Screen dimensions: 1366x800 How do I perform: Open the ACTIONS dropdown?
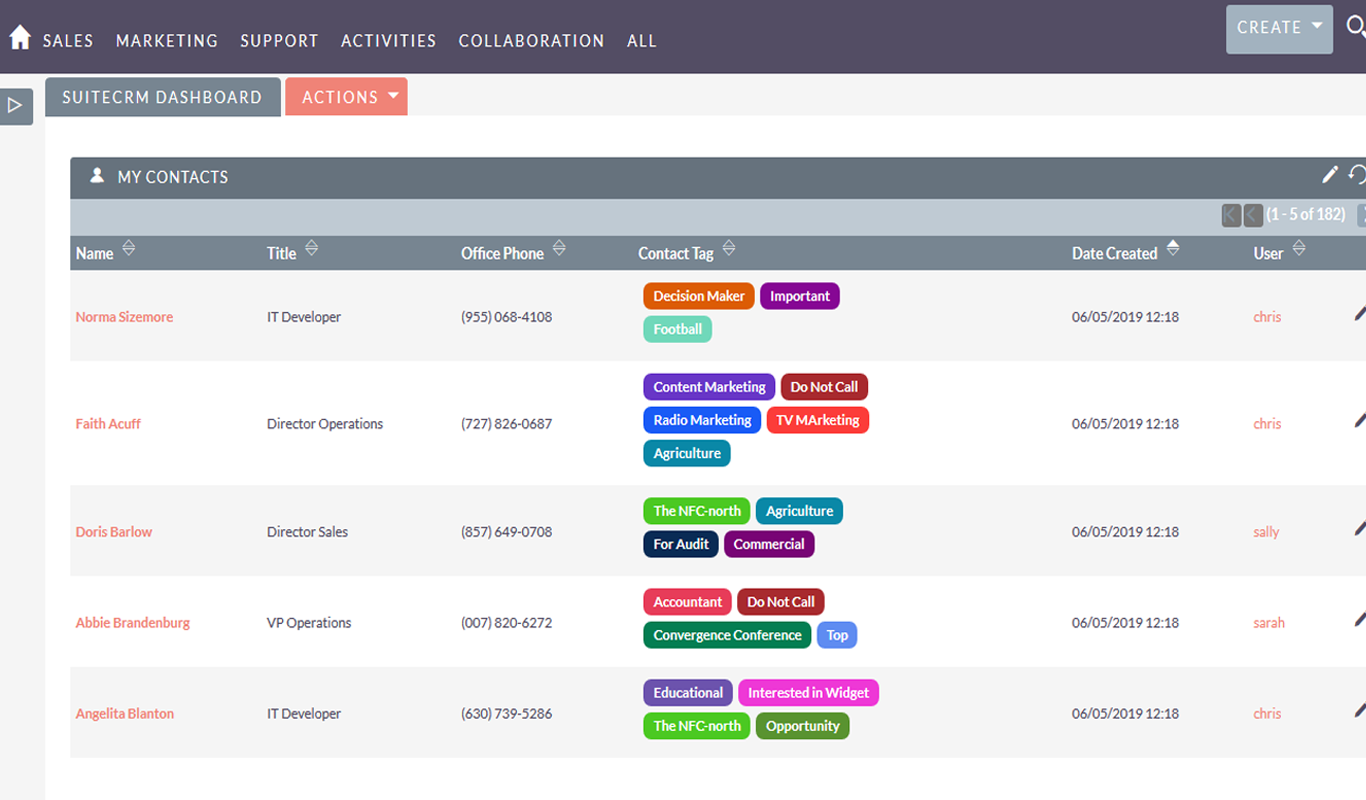(x=346, y=96)
